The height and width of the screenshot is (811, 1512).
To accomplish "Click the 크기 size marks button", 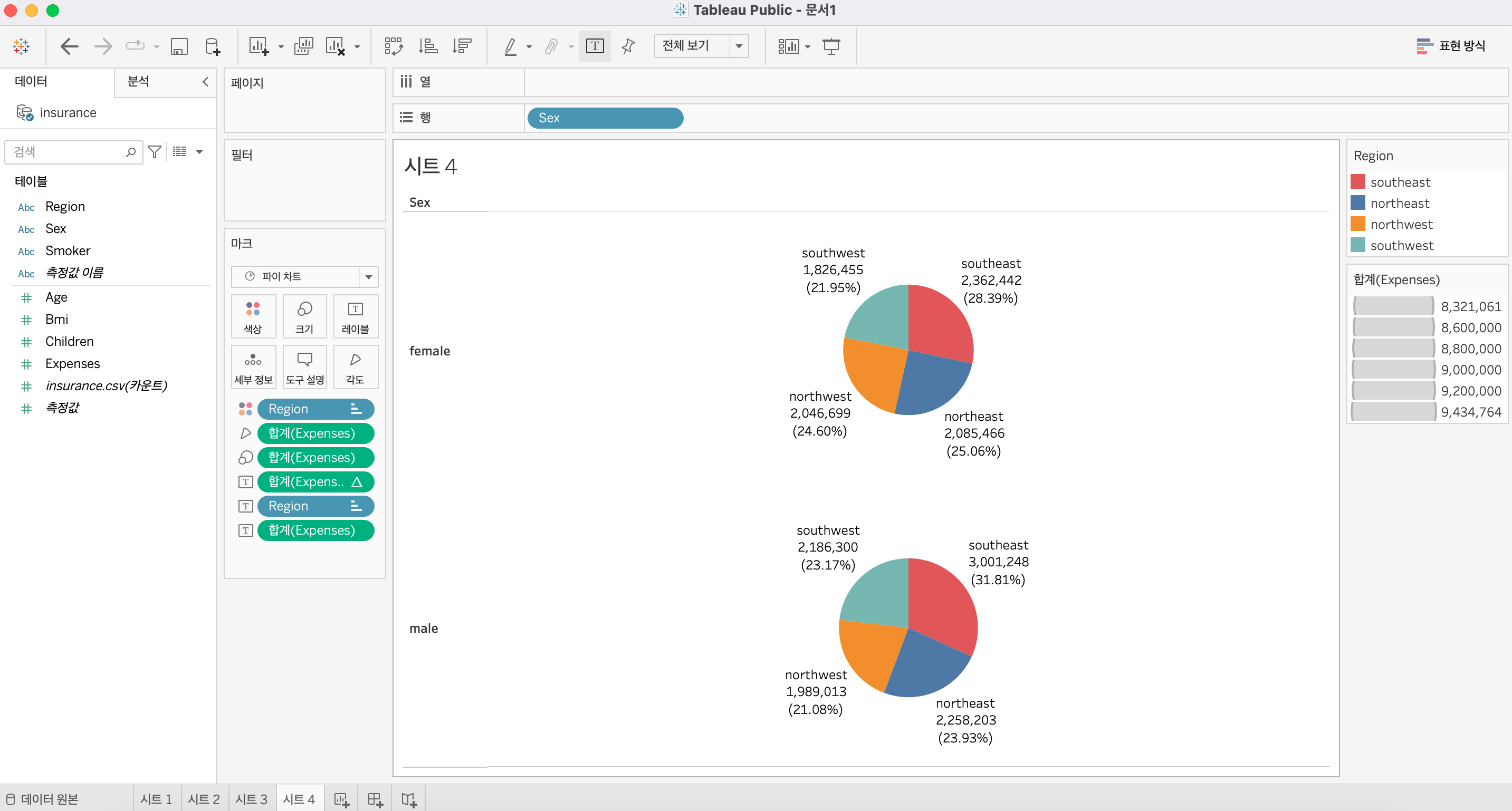I will point(304,317).
